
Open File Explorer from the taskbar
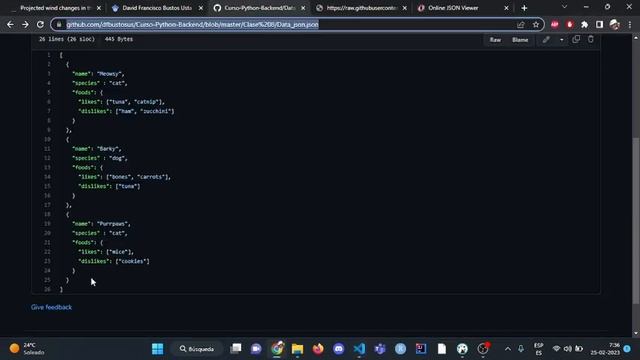[298, 349]
